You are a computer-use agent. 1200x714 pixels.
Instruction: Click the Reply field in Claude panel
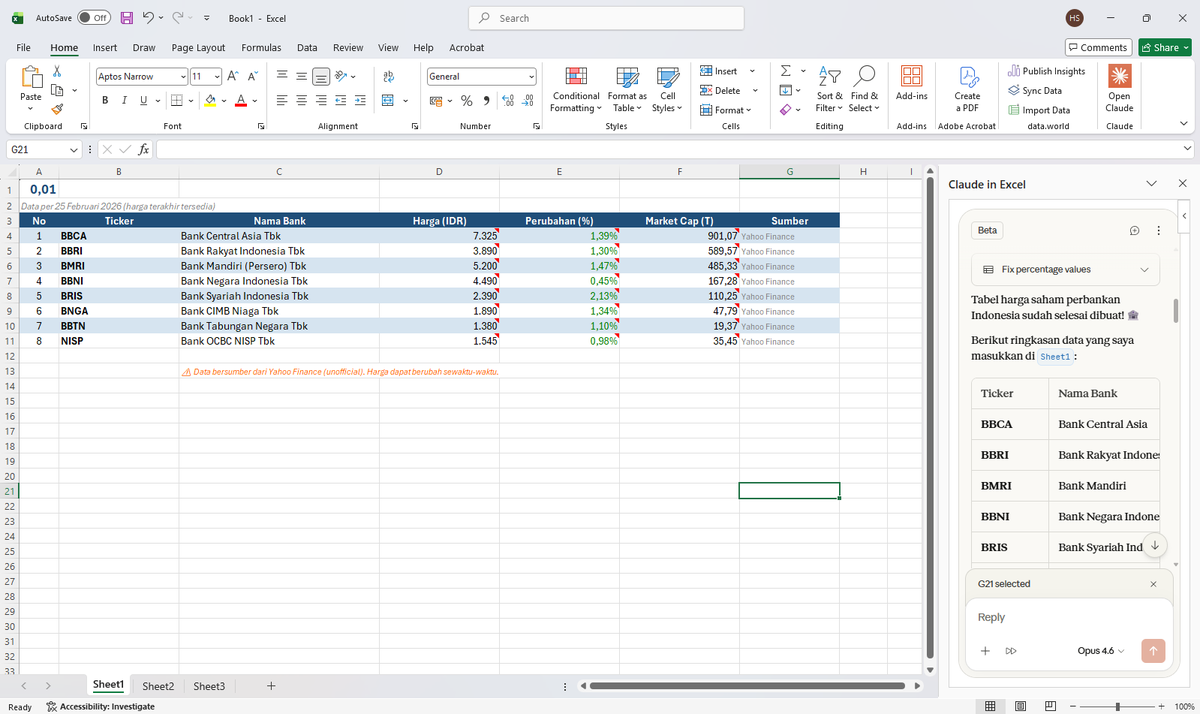click(x=1069, y=617)
